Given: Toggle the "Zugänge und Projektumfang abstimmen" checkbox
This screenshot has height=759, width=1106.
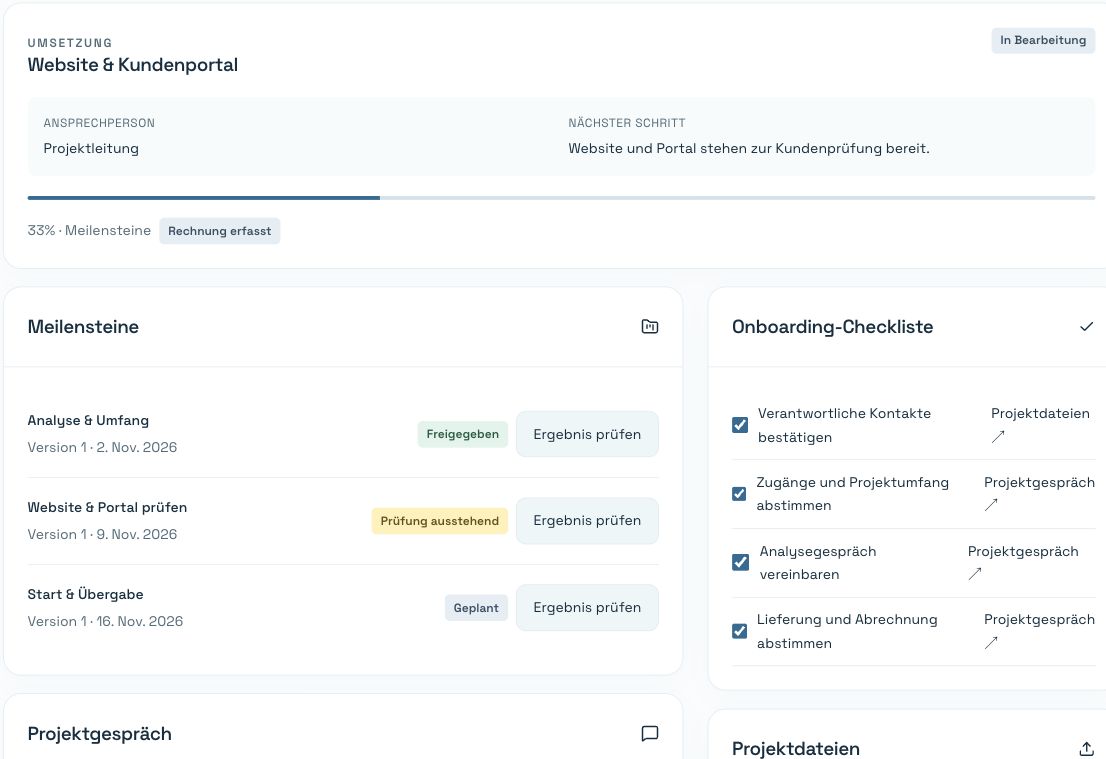Looking at the screenshot, I should 739,494.
